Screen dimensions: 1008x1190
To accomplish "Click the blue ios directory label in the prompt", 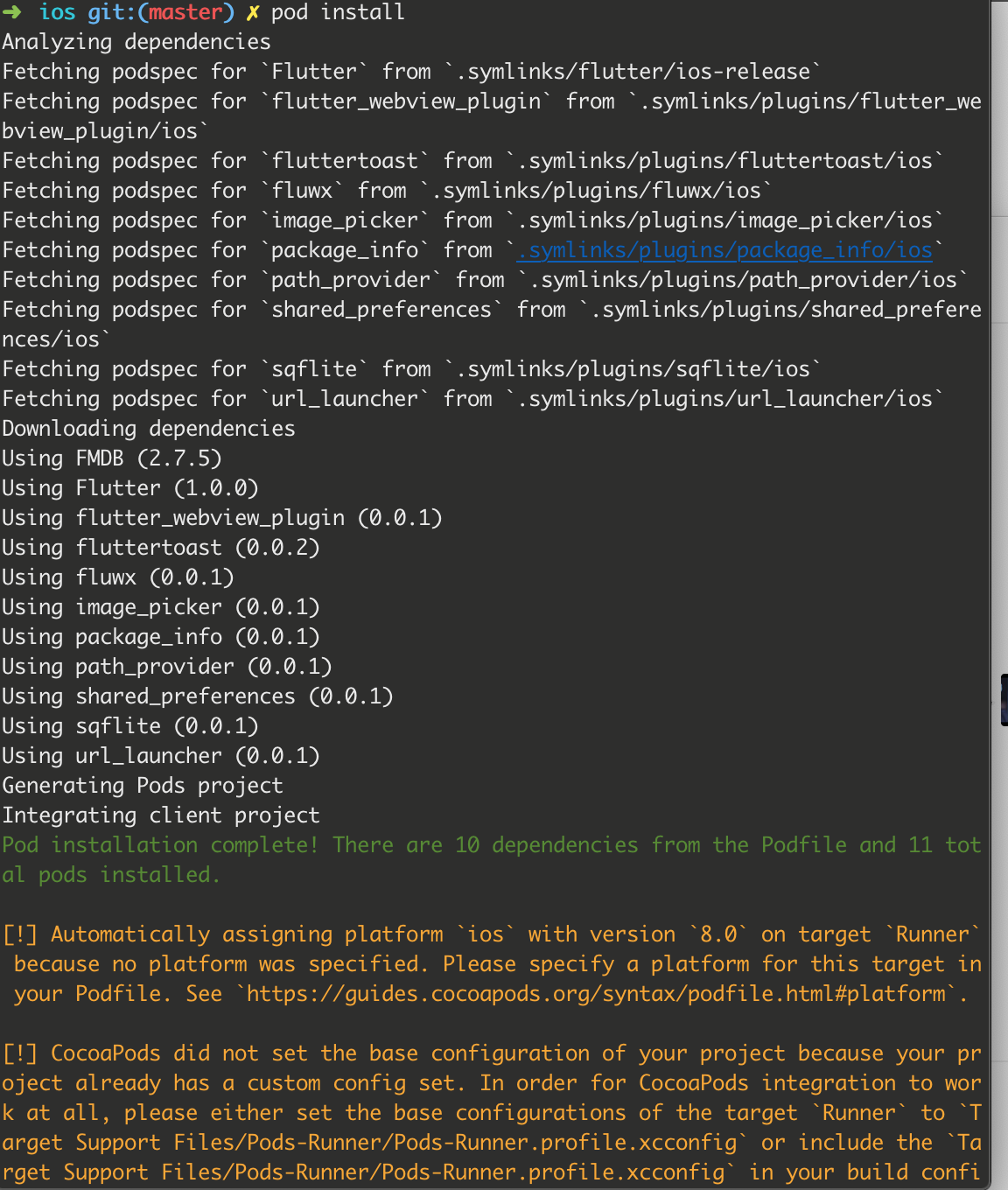I will click(57, 11).
